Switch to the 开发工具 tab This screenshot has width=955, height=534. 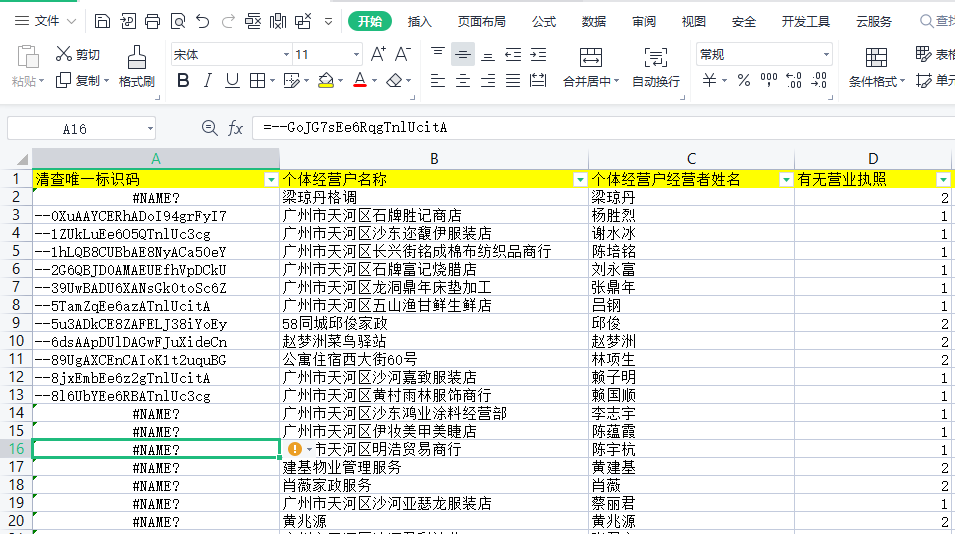coord(806,22)
